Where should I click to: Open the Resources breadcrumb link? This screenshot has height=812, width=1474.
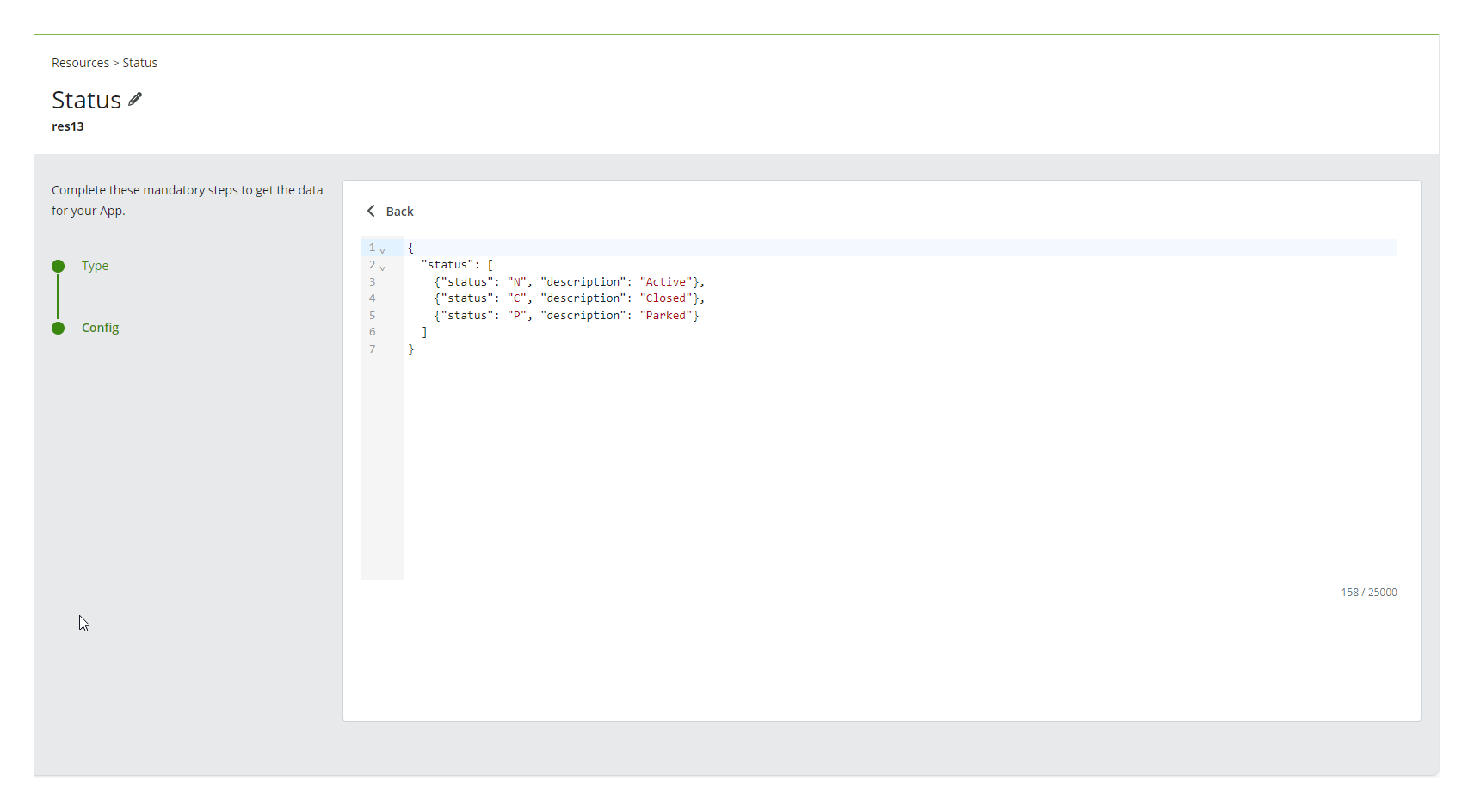click(x=80, y=62)
